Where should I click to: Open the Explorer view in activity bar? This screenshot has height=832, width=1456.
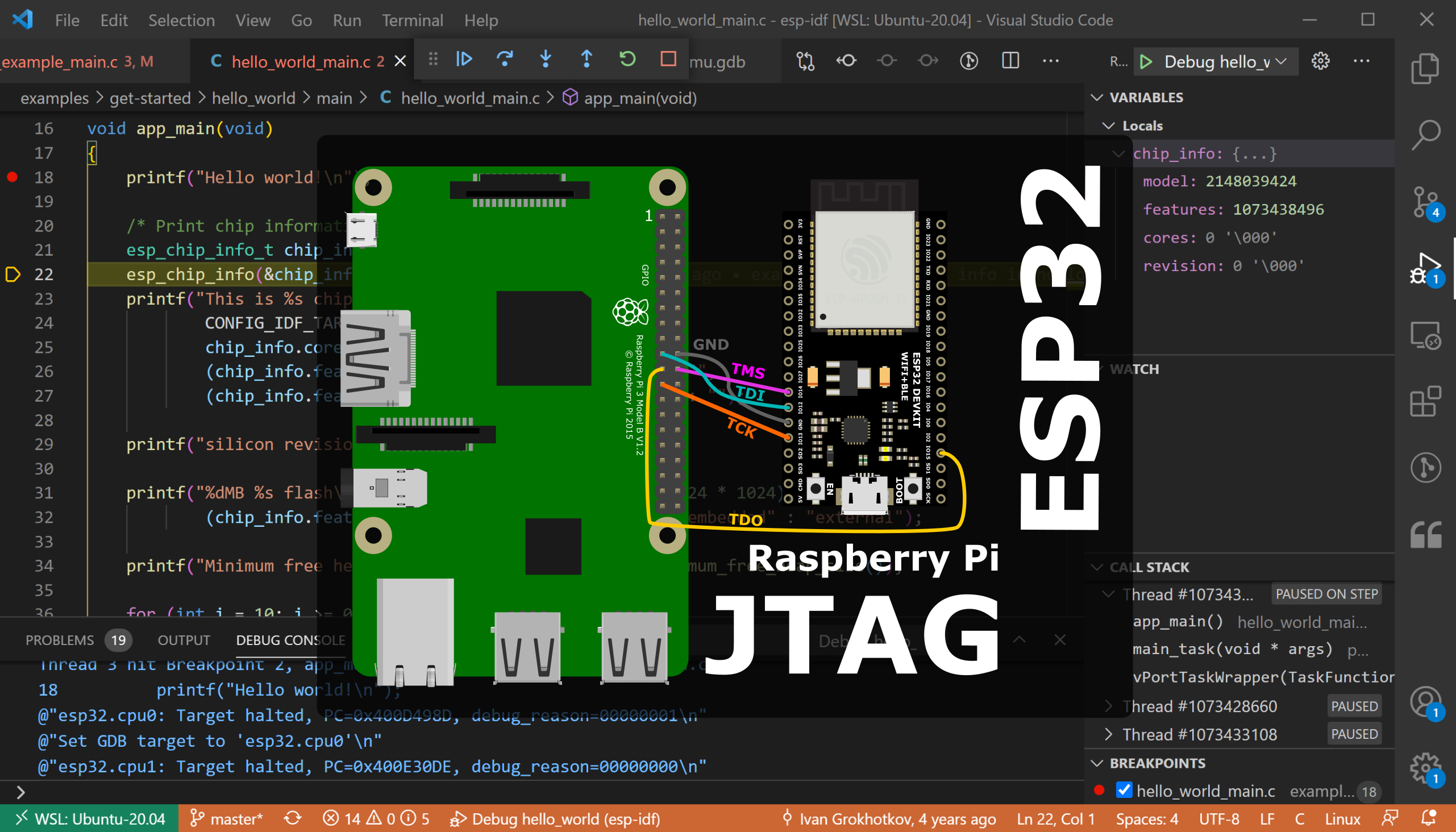click(1425, 68)
